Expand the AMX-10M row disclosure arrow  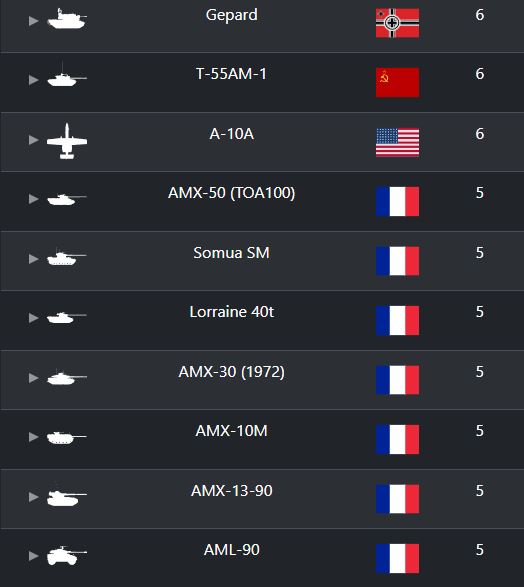pos(34,437)
